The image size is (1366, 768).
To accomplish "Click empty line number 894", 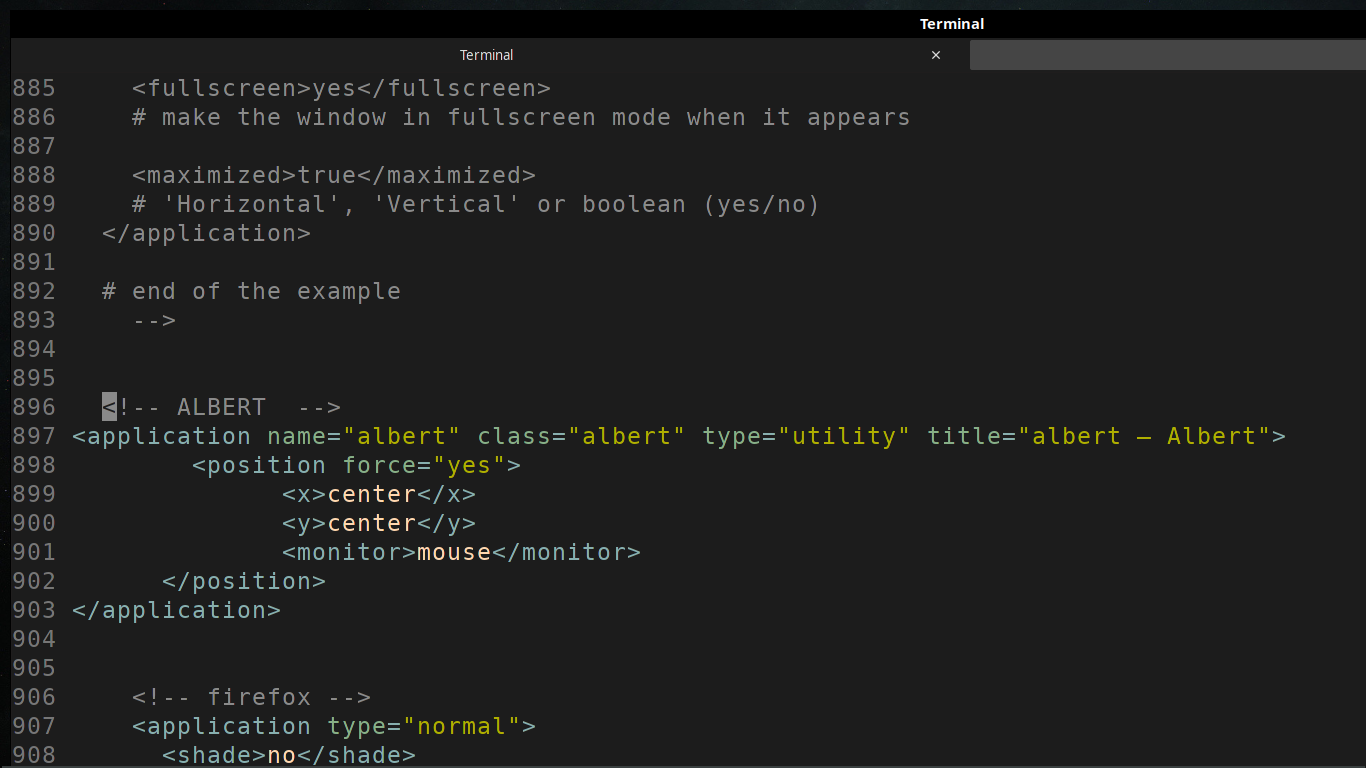I will (34, 349).
